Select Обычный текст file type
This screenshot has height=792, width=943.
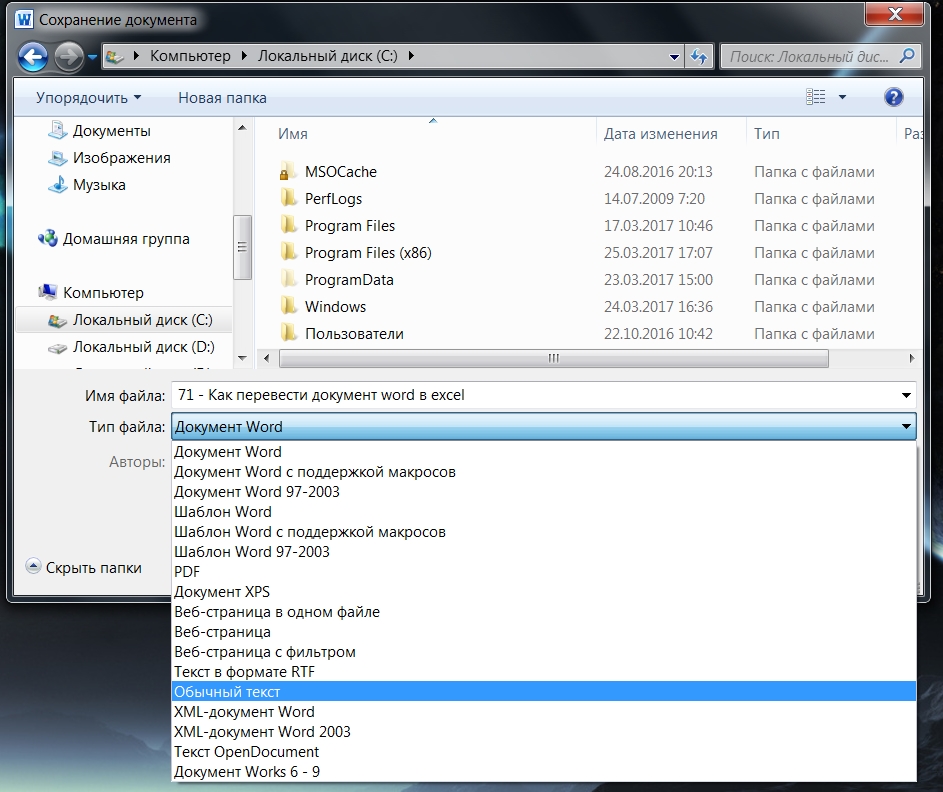(x=227, y=692)
